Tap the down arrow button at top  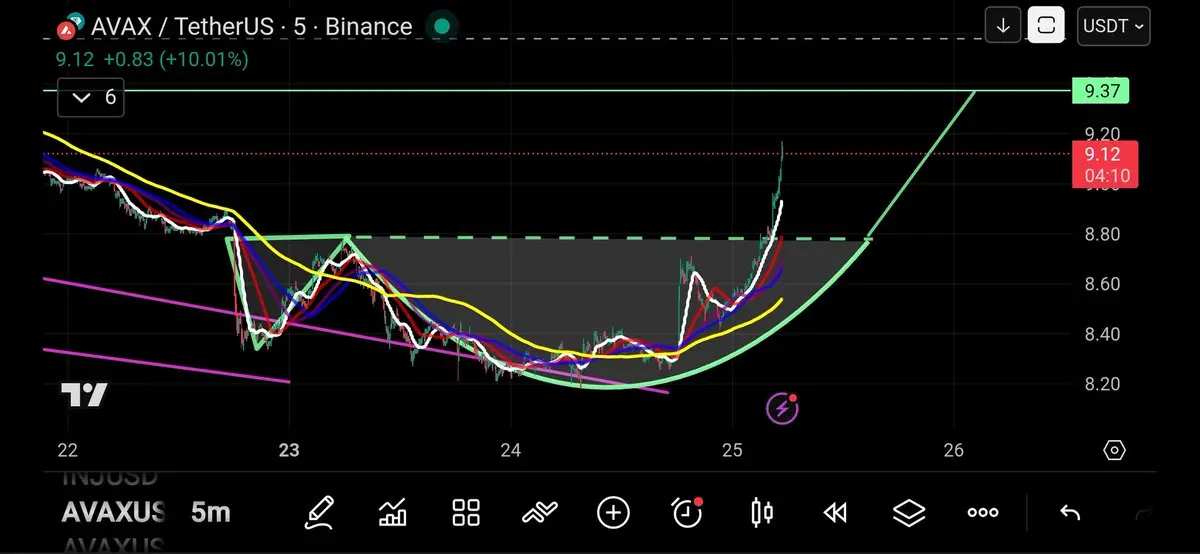1002,26
